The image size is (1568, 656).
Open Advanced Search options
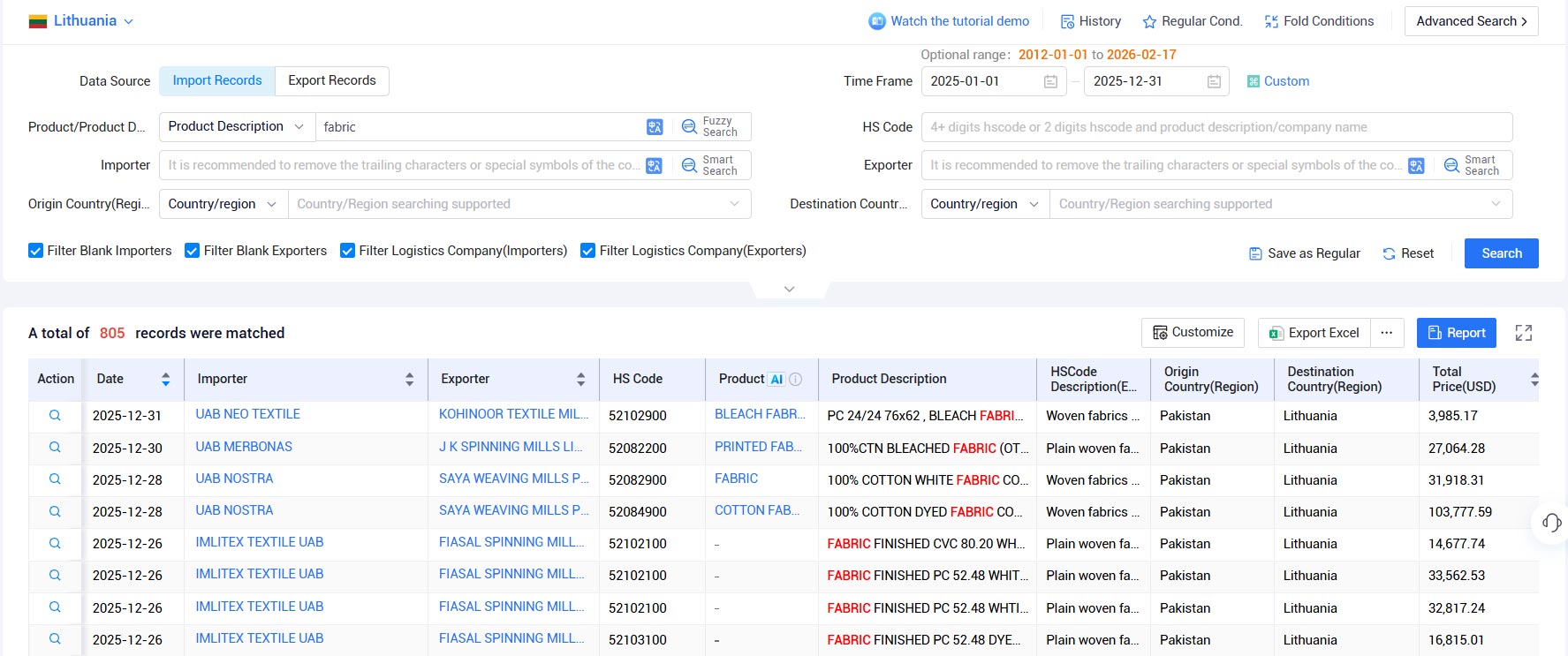click(x=1471, y=21)
